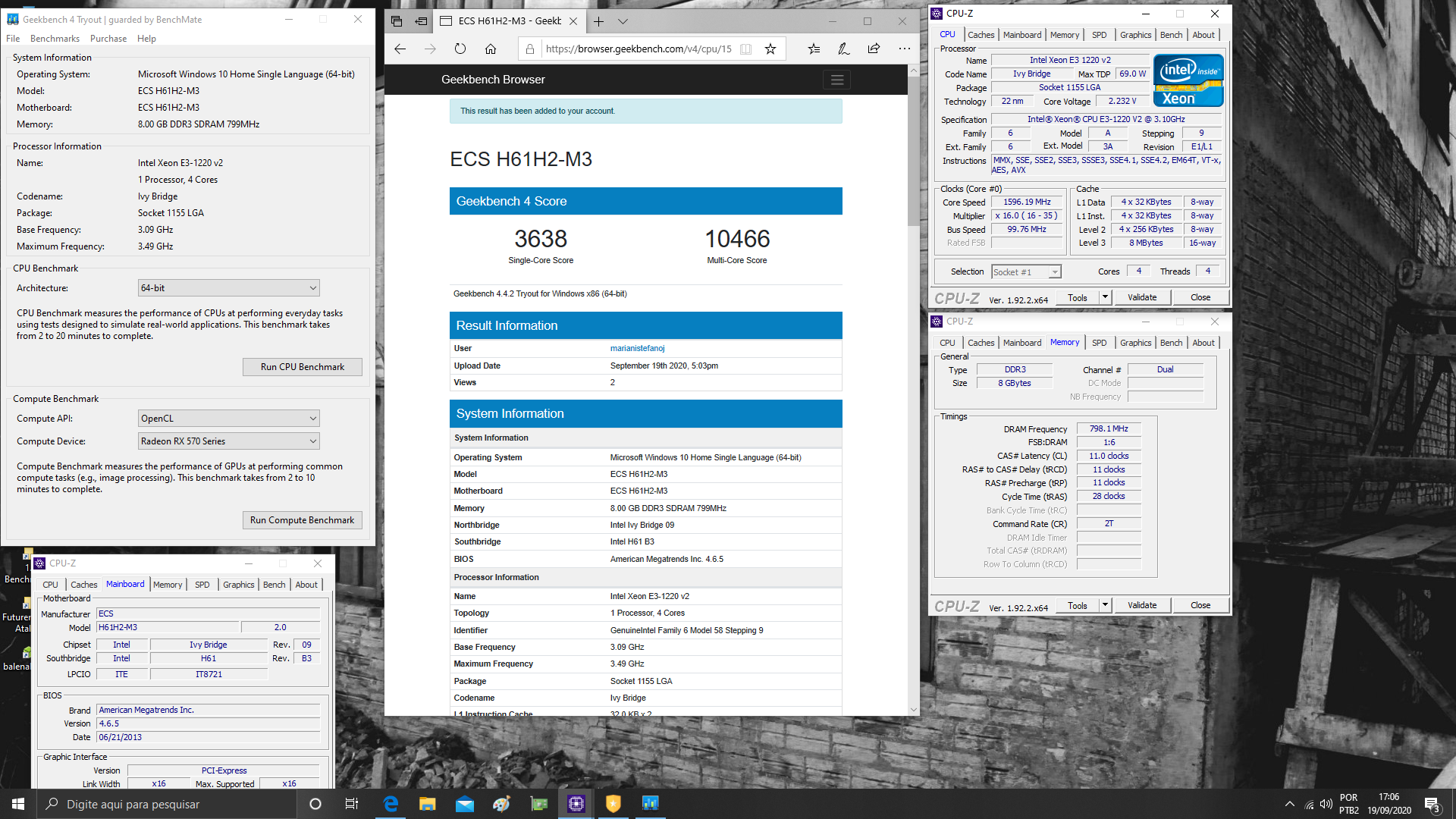Image resolution: width=1456 pixels, height=819 pixels.
Task: Switch to Bench tab in top CPU-Z
Action: tap(1171, 35)
